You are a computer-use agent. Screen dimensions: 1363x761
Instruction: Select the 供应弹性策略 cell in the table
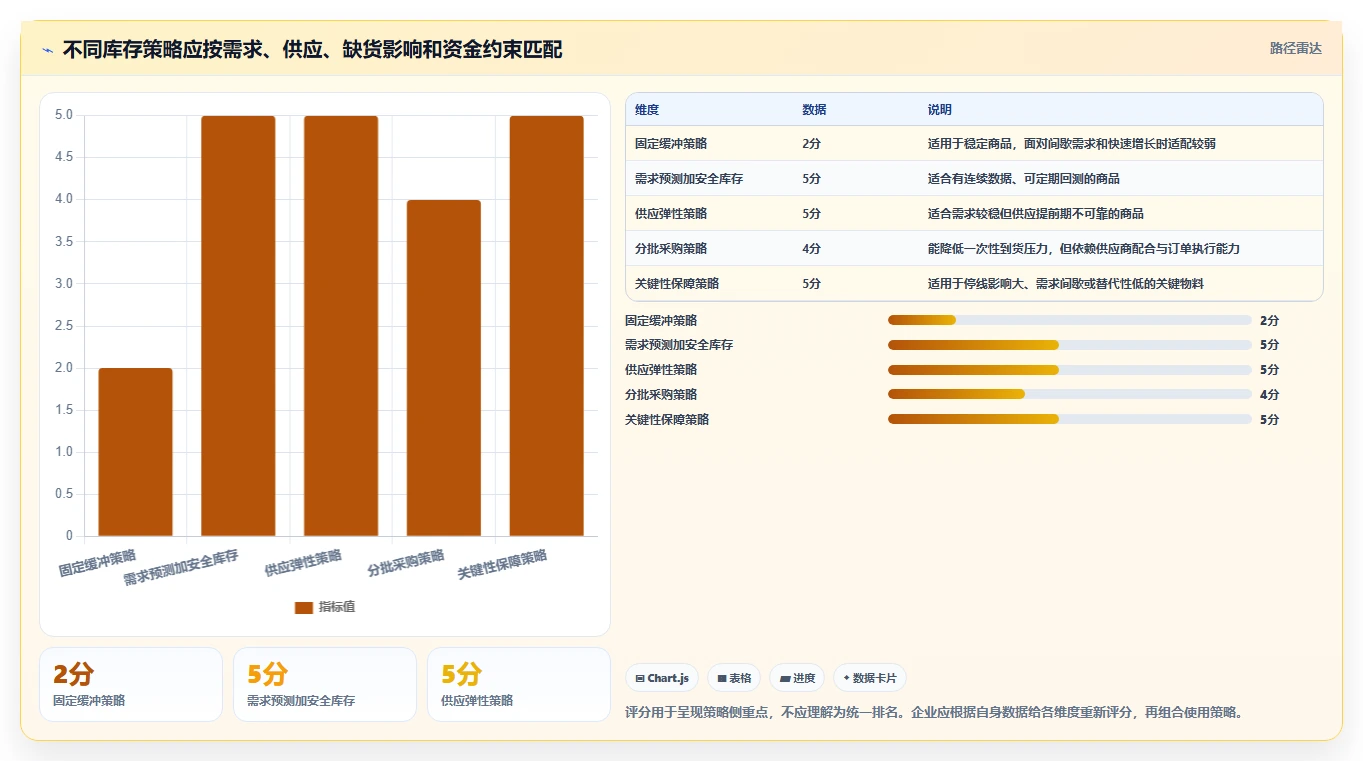pos(671,214)
